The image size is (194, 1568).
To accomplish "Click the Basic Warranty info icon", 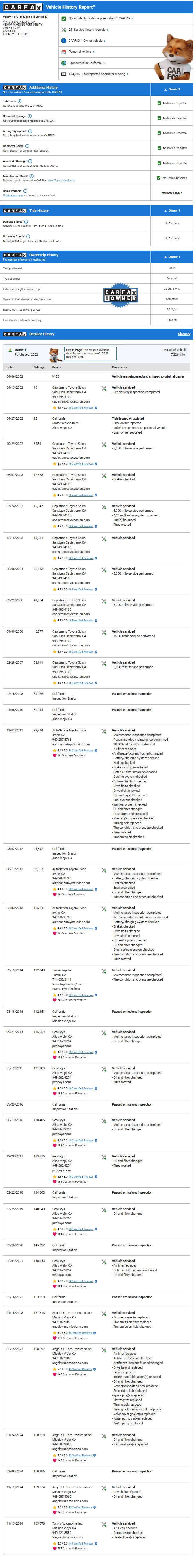I will 25,190.
